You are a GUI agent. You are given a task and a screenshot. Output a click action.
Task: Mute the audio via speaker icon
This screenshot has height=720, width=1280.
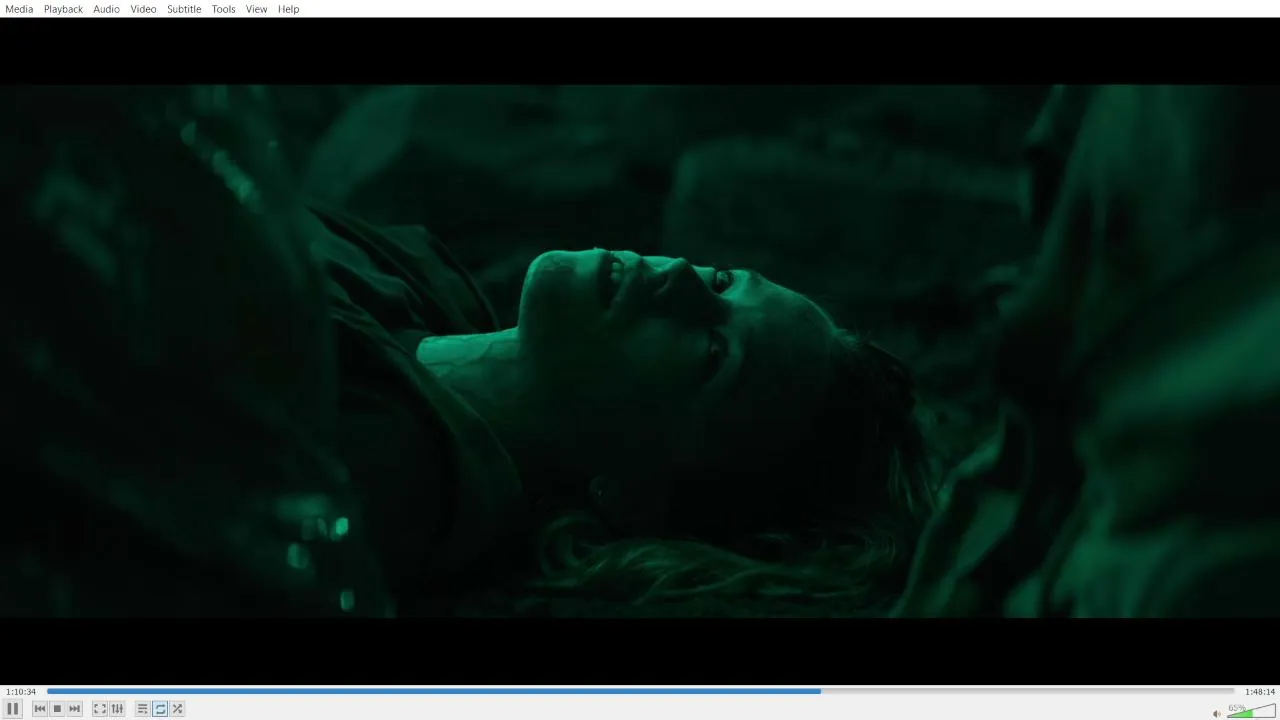(1217, 713)
